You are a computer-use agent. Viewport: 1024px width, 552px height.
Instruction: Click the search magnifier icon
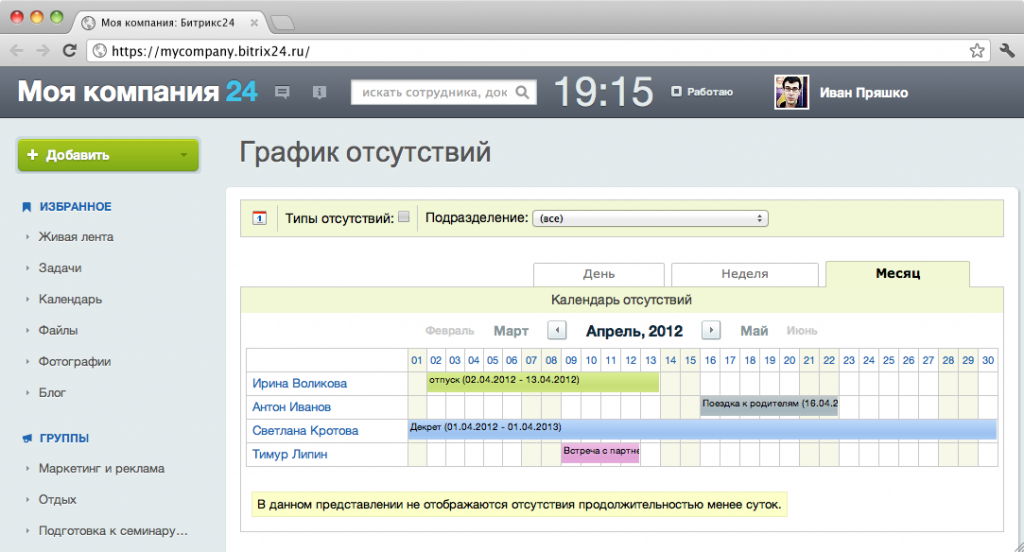pyautogui.click(x=523, y=93)
